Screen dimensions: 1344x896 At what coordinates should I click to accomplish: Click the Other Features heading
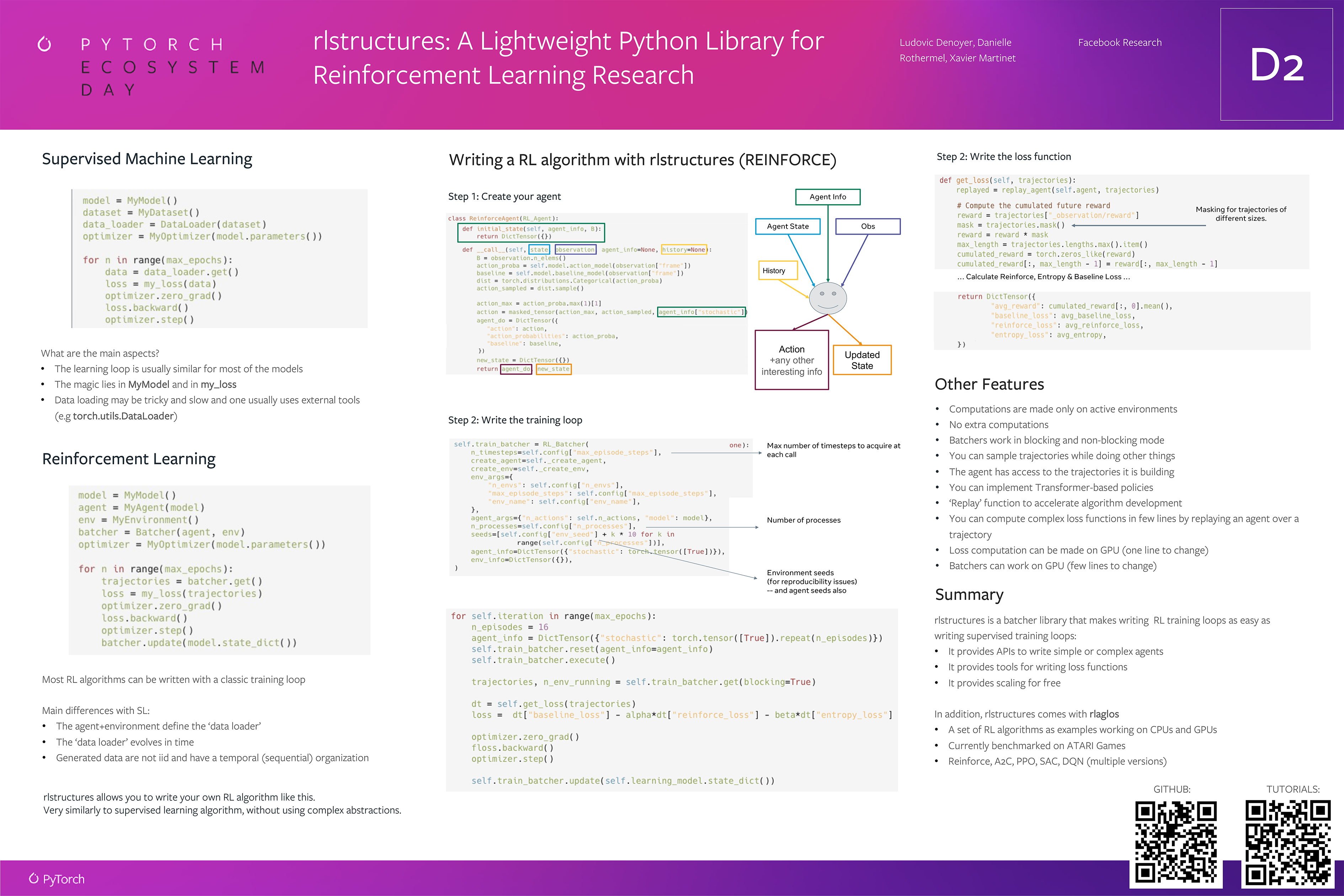pyautogui.click(x=989, y=384)
